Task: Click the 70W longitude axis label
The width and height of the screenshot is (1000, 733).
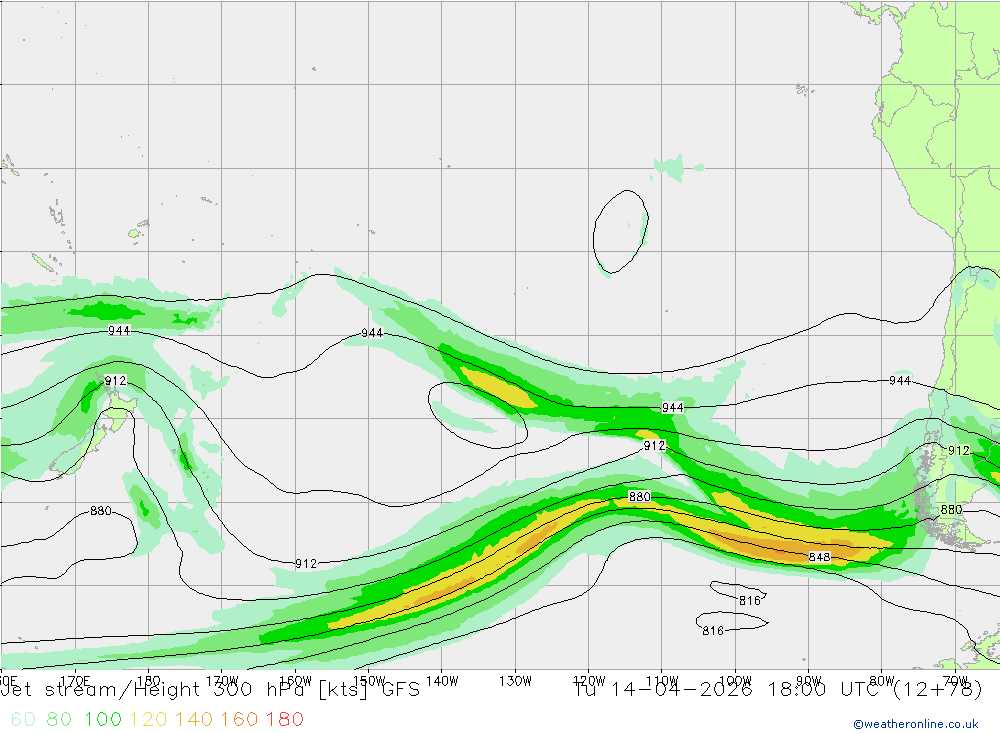Action: tap(955, 681)
